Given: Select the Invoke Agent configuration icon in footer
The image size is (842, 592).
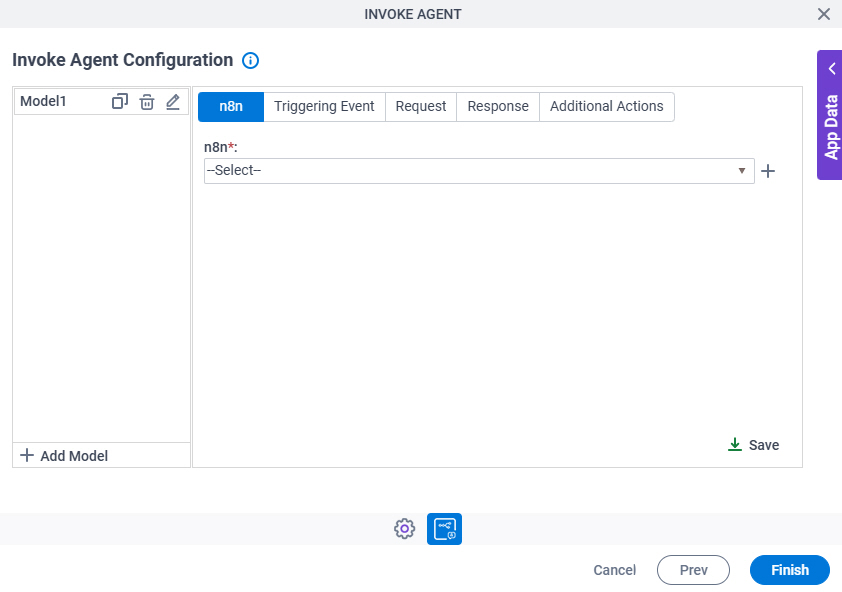Looking at the screenshot, I should 444,529.
